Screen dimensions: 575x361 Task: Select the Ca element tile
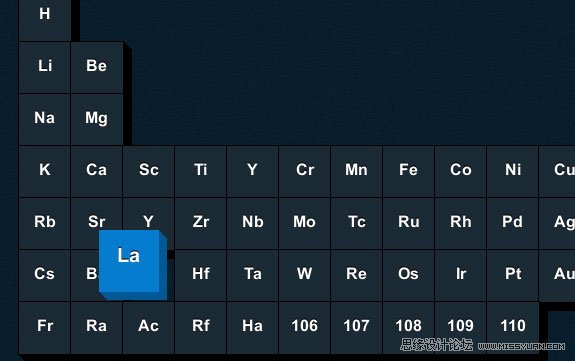coord(97,171)
